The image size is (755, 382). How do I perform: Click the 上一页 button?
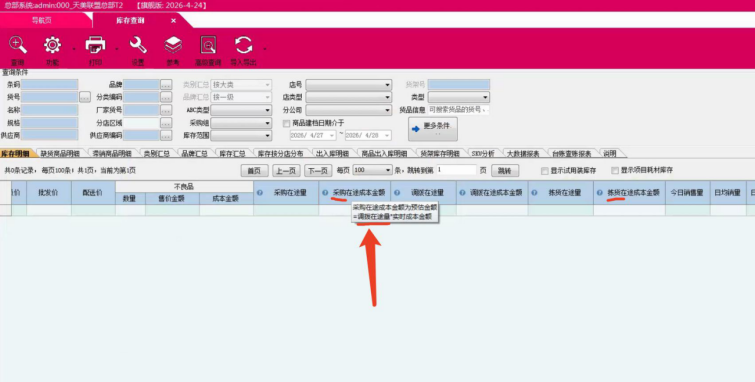tap(286, 171)
